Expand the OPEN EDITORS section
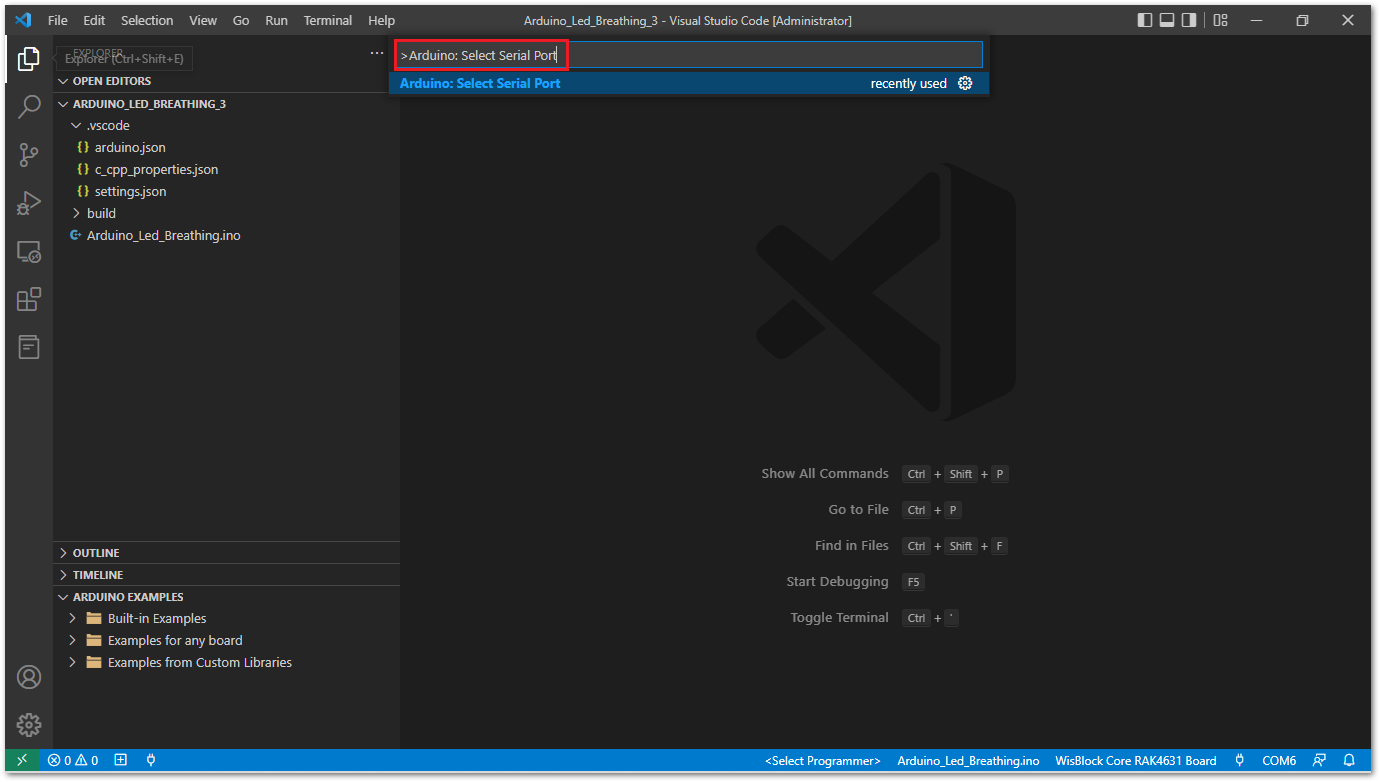The image size is (1380, 782). click(x=226, y=81)
